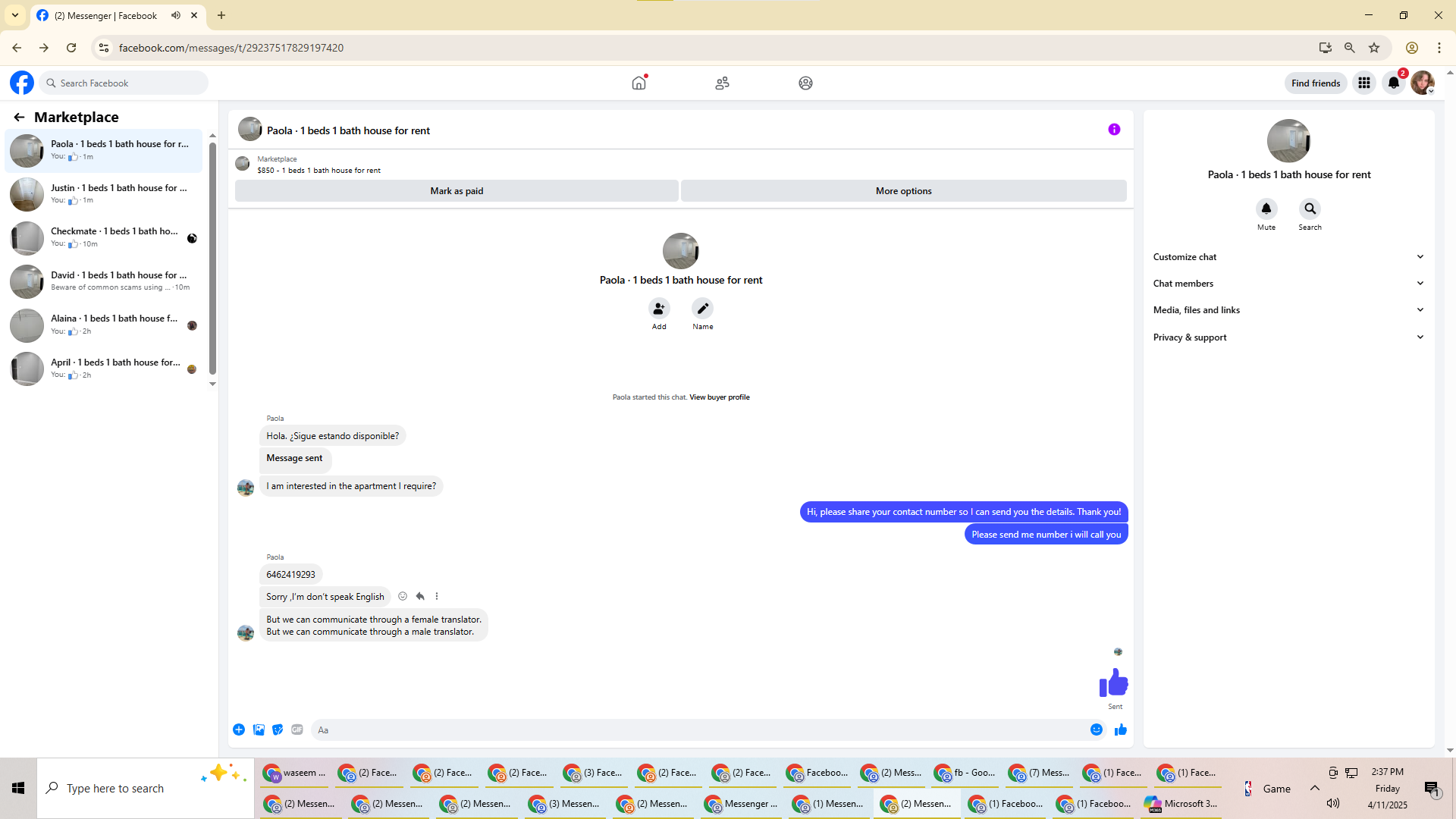Click the Facebook logo
The image size is (1456, 819).
(x=22, y=83)
